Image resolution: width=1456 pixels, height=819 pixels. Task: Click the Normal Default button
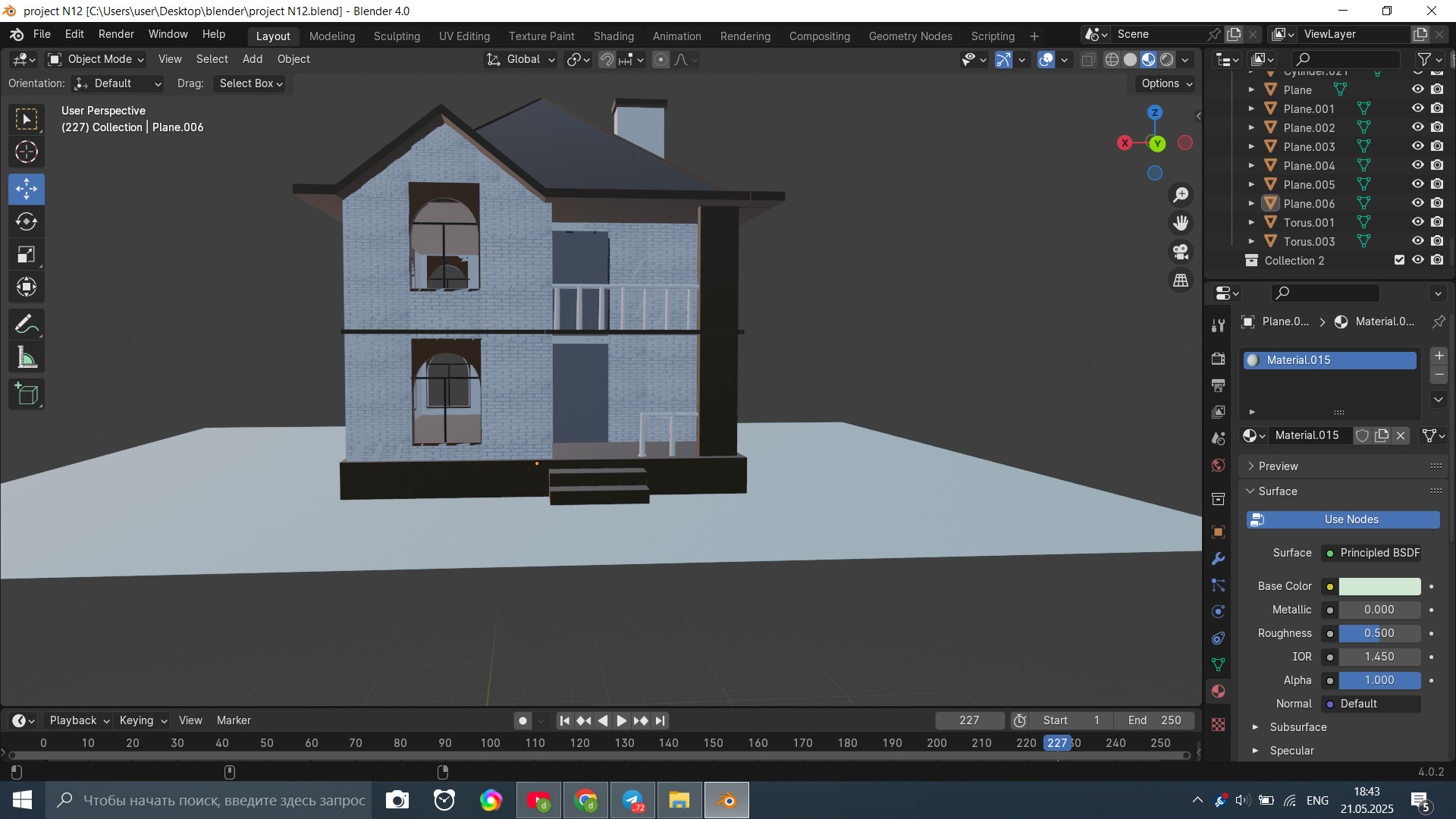pos(1371,704)
